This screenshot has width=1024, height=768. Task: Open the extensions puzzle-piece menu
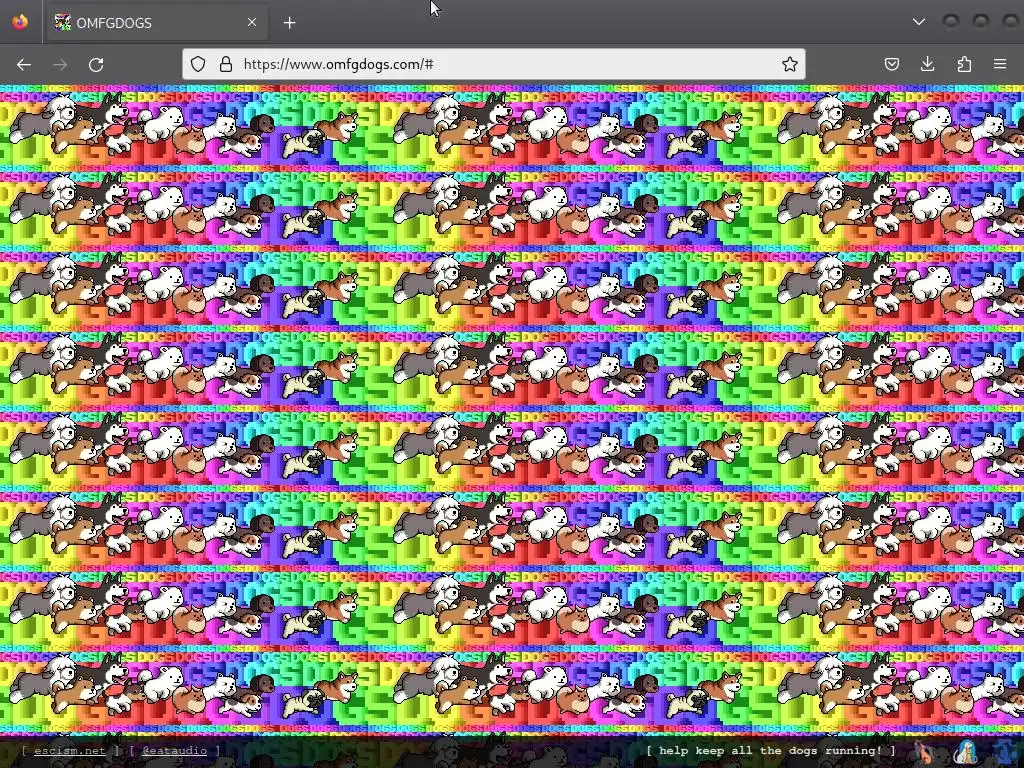(964, 64)
